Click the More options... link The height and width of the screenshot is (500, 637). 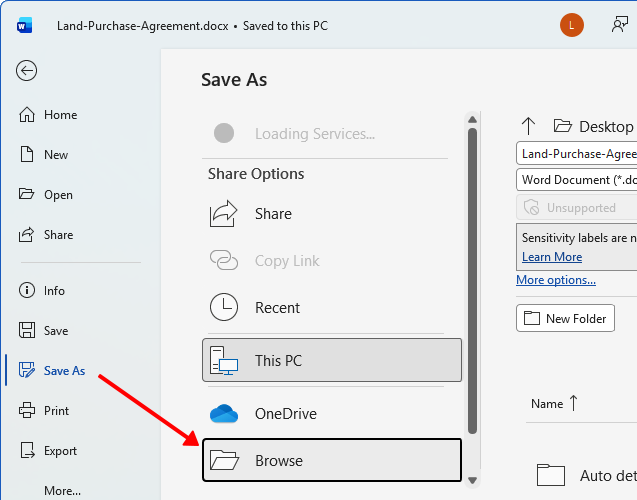pos(556,280)
